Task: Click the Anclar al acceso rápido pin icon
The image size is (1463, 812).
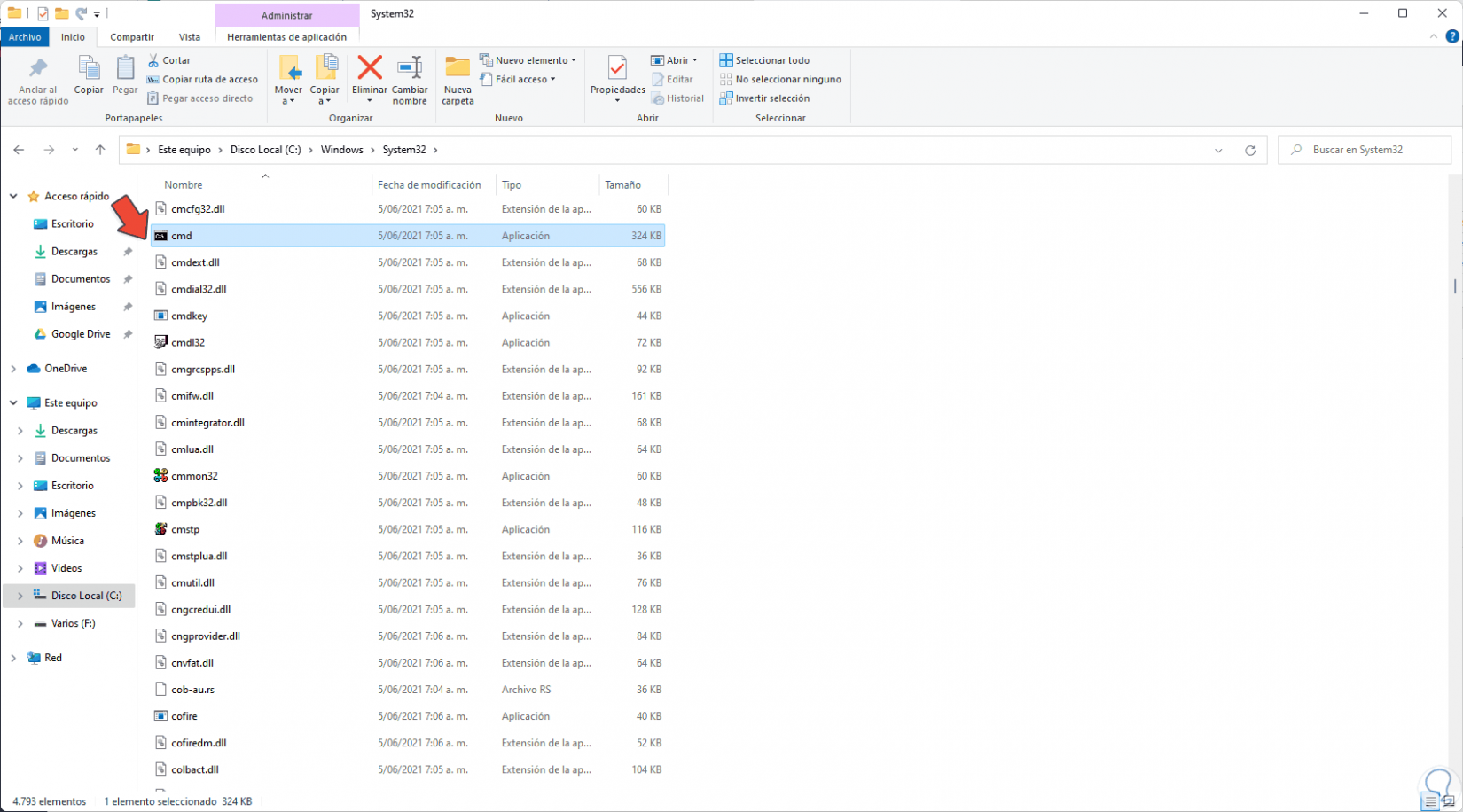Action: click(x=38, y=68)
